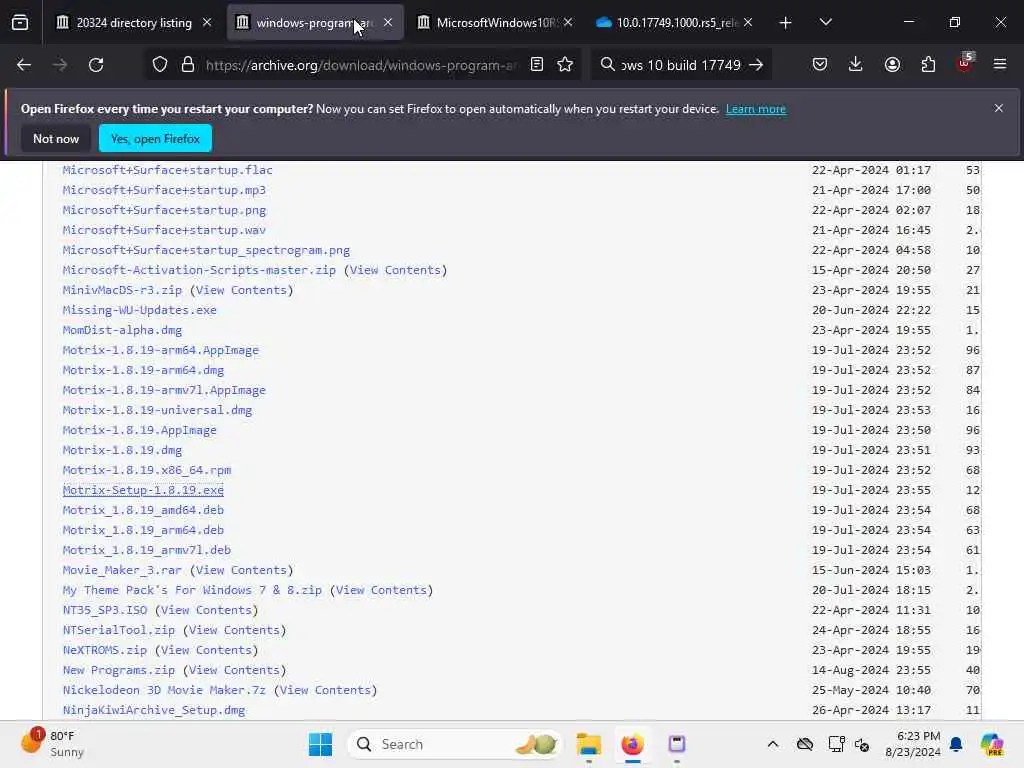Click the address bar URL field
1024x768 pixels.
click(x=361, y=65)
